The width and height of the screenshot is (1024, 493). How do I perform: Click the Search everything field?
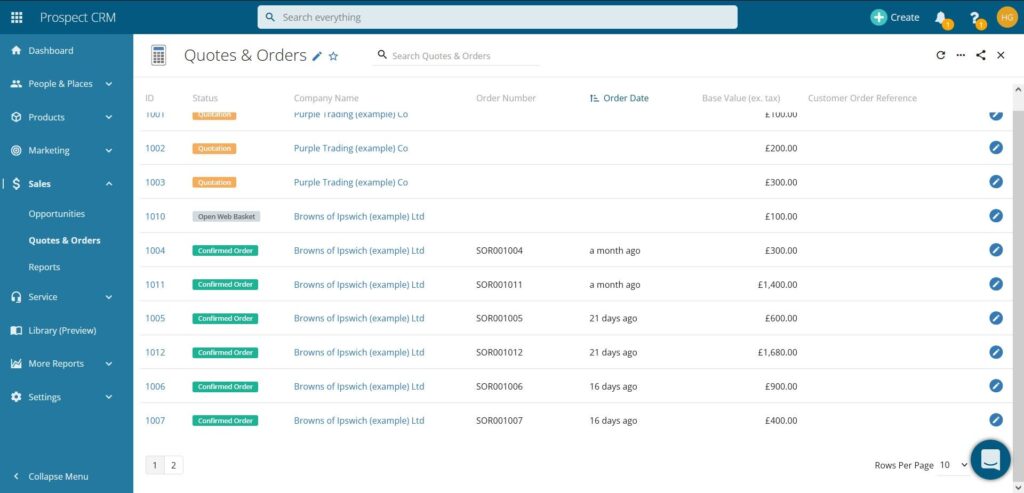coord(497,18)
